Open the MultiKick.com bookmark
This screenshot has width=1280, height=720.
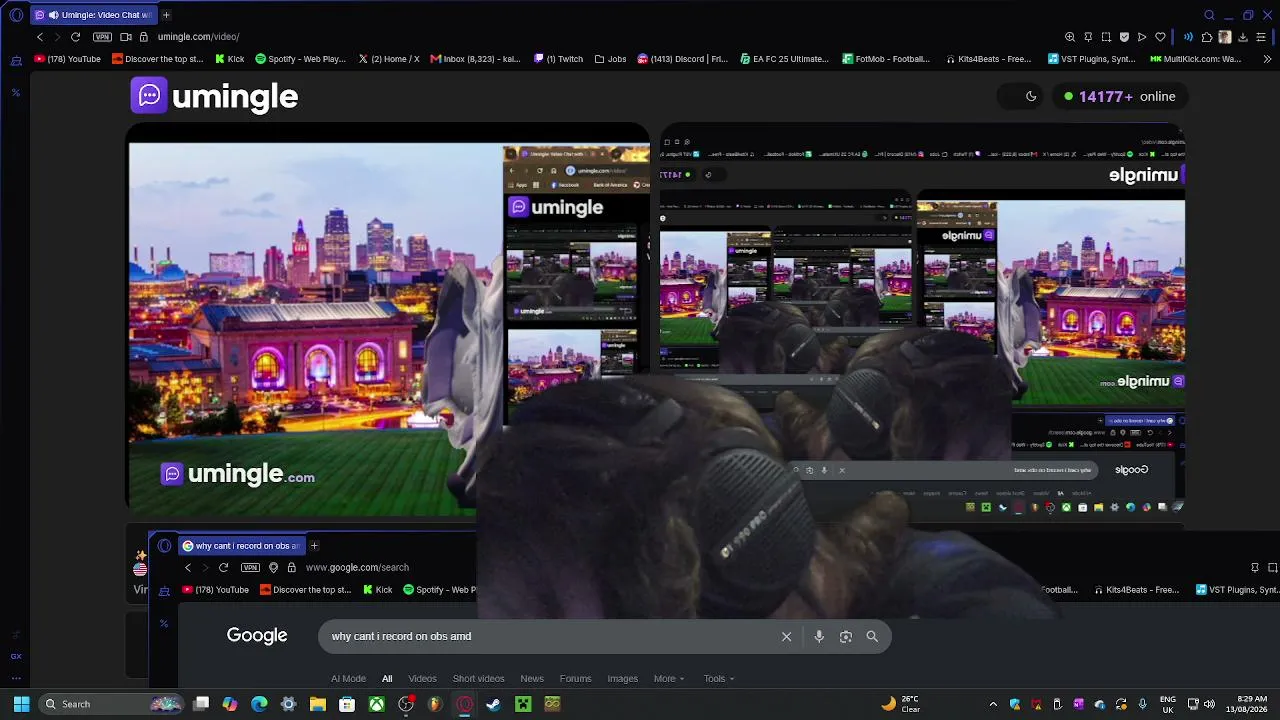[x=1195, y=59]
